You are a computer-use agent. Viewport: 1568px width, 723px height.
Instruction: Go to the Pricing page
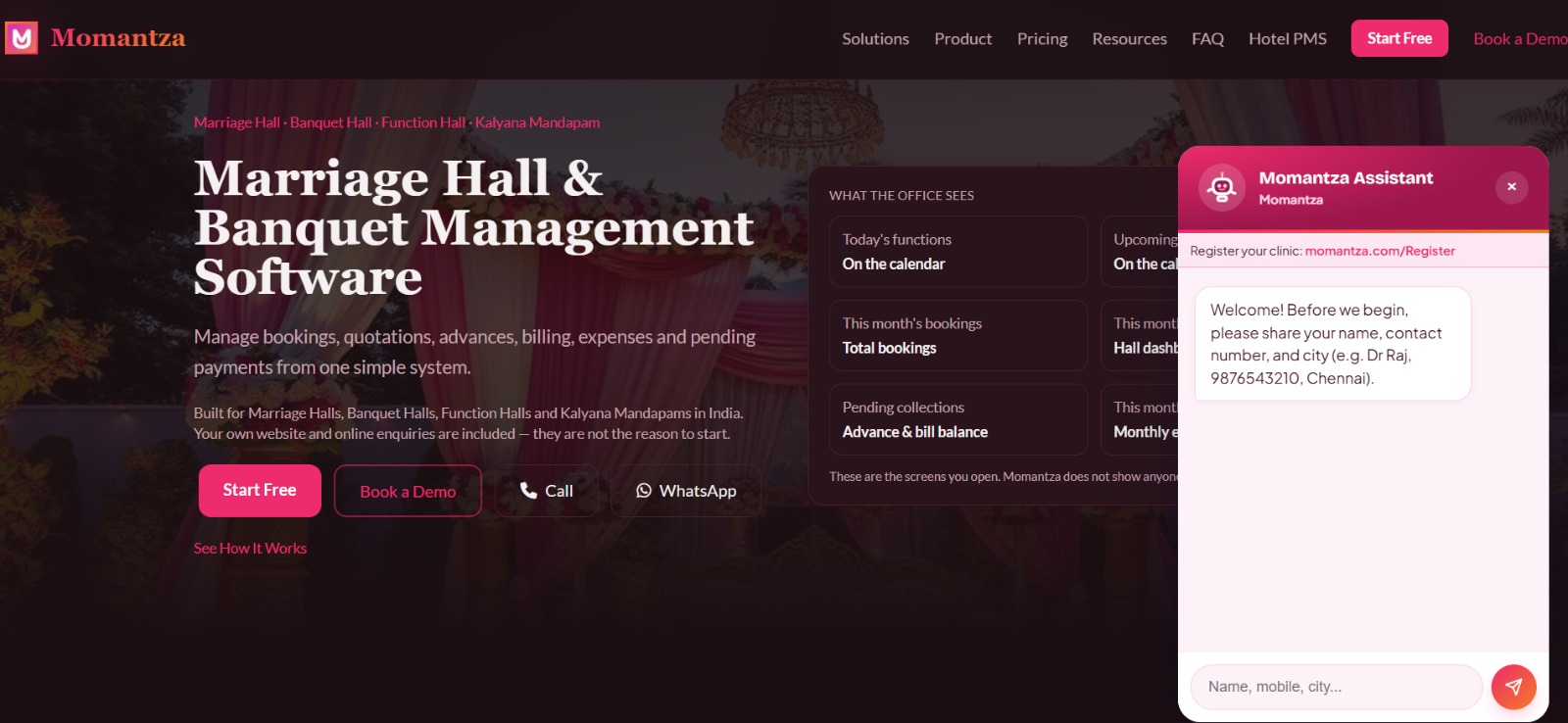[x=1042, y=39]
